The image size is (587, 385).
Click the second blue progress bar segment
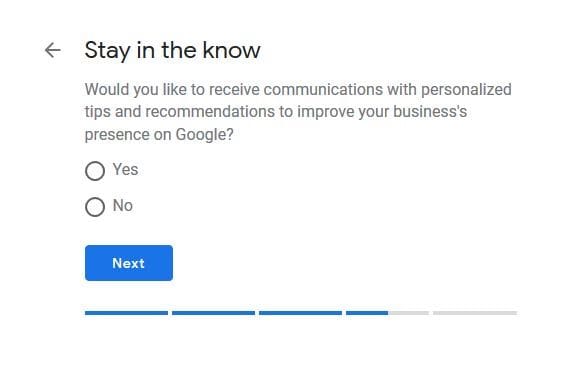pos(213,313)
